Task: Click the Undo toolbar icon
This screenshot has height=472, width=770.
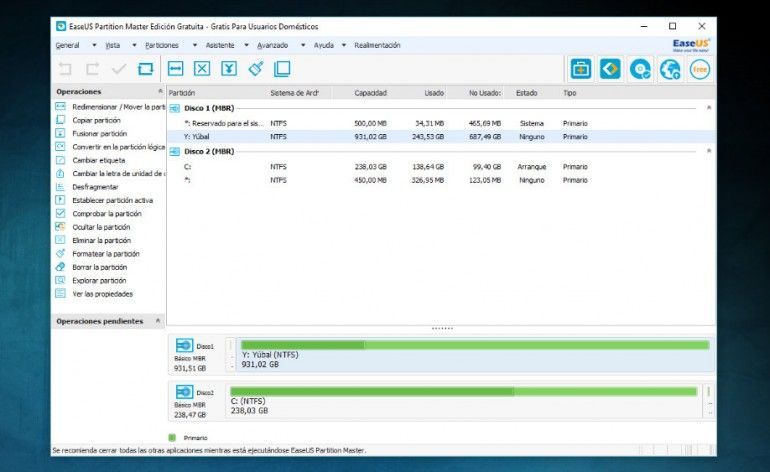Action: (x=65, y=69)
